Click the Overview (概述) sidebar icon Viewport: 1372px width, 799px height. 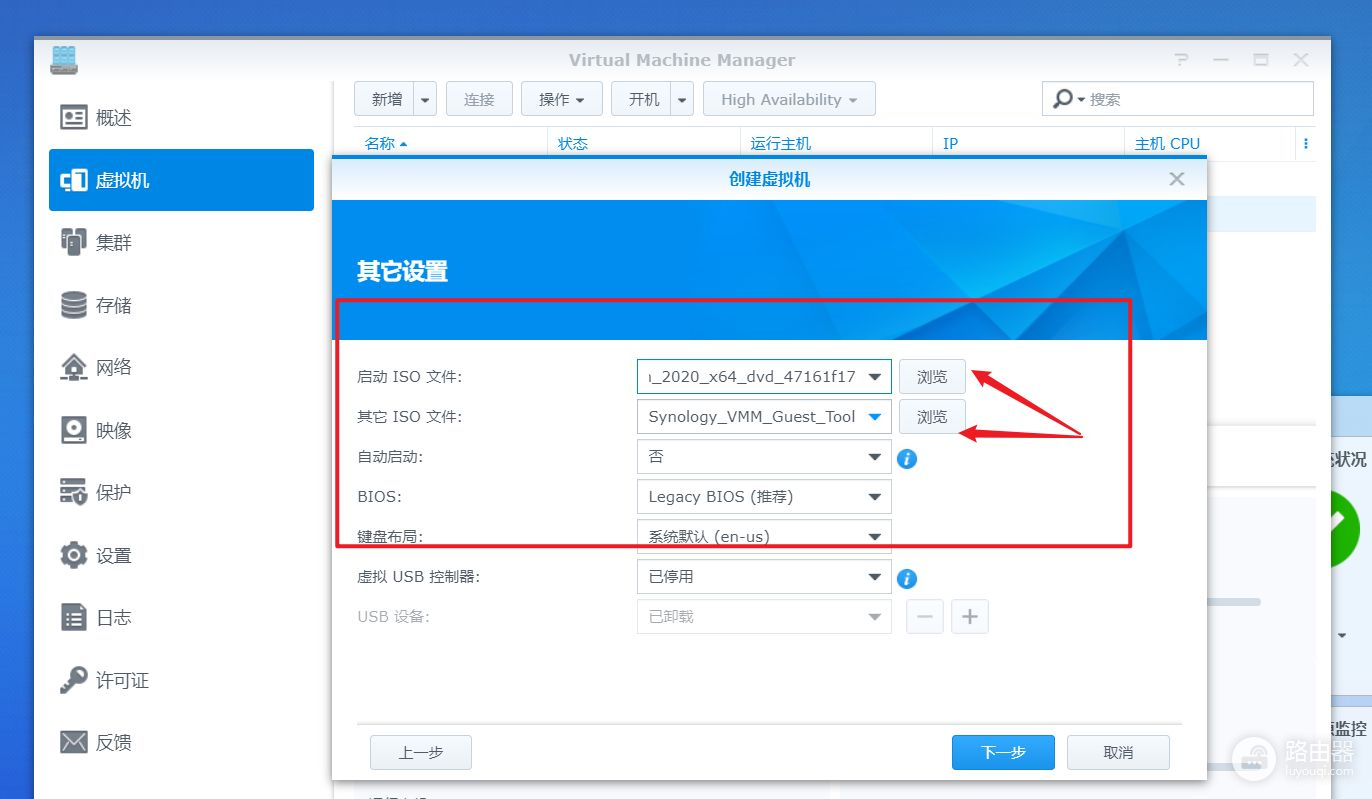pyautogui.click(x=74, y=118)
